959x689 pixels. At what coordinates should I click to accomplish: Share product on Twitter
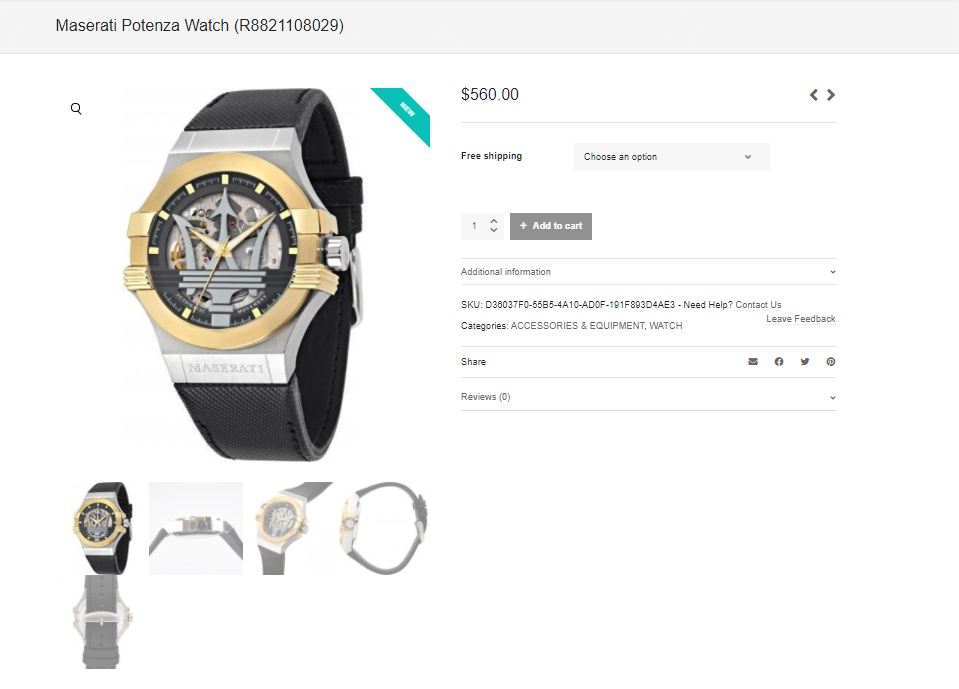pos(805,361)
